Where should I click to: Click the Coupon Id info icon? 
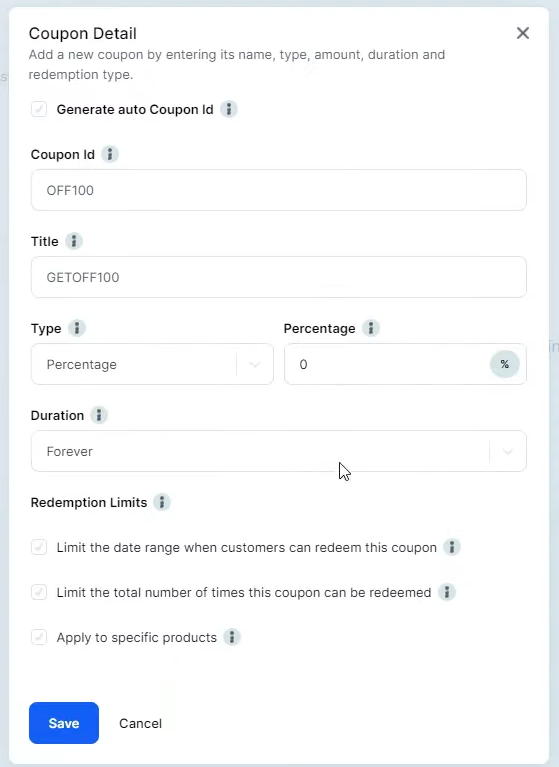(x=110, y=154)
